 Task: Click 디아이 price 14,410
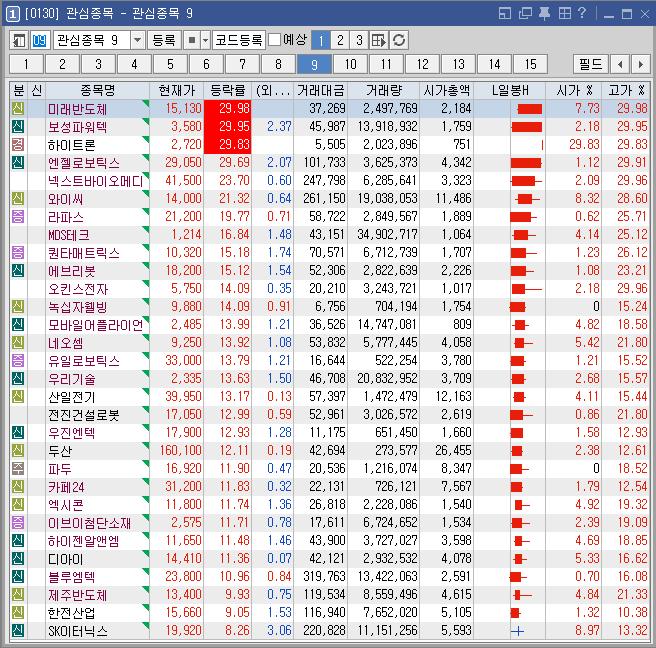pos(183,558)
